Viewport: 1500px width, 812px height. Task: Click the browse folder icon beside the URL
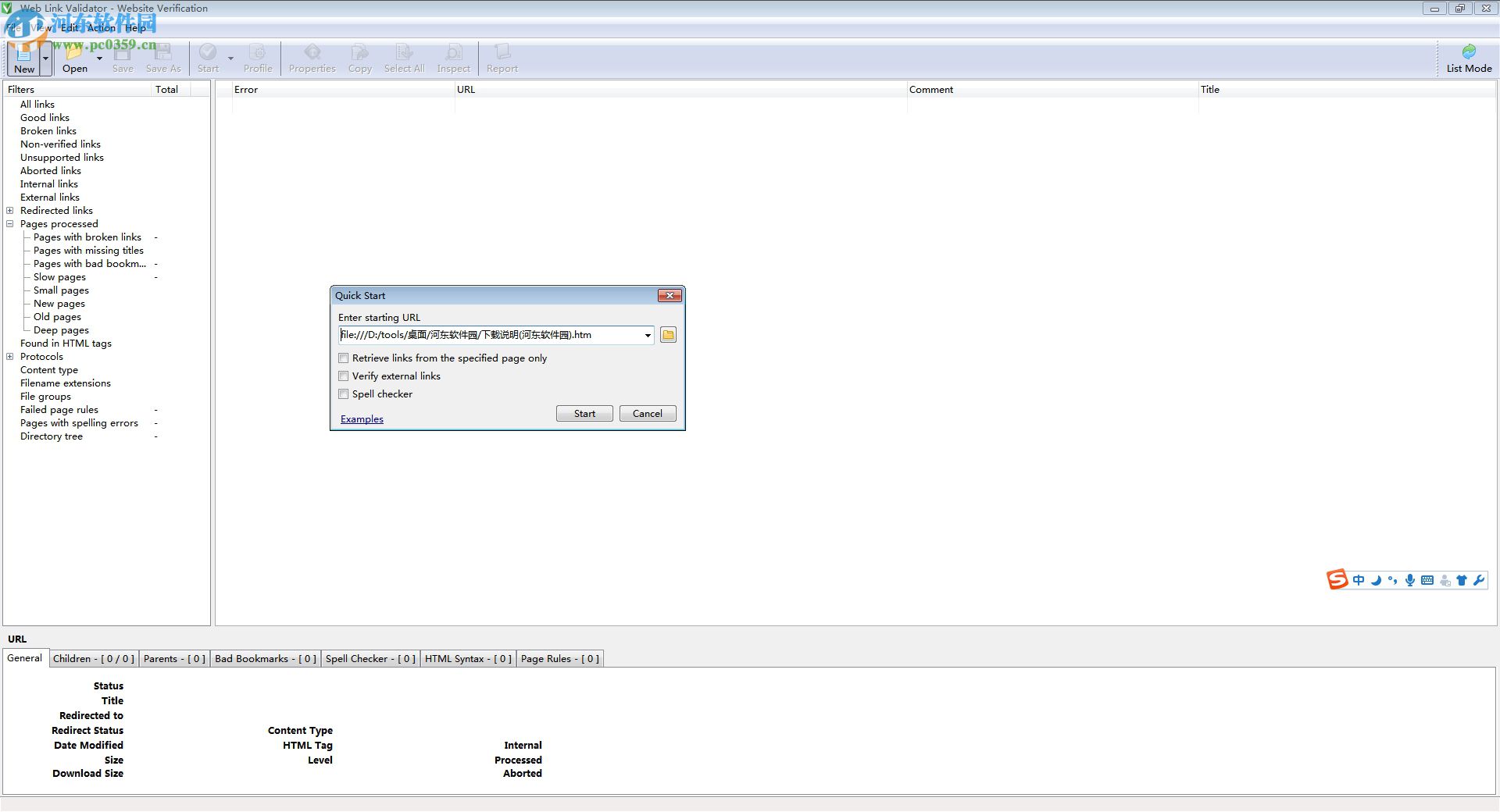[x=668, y=335]
